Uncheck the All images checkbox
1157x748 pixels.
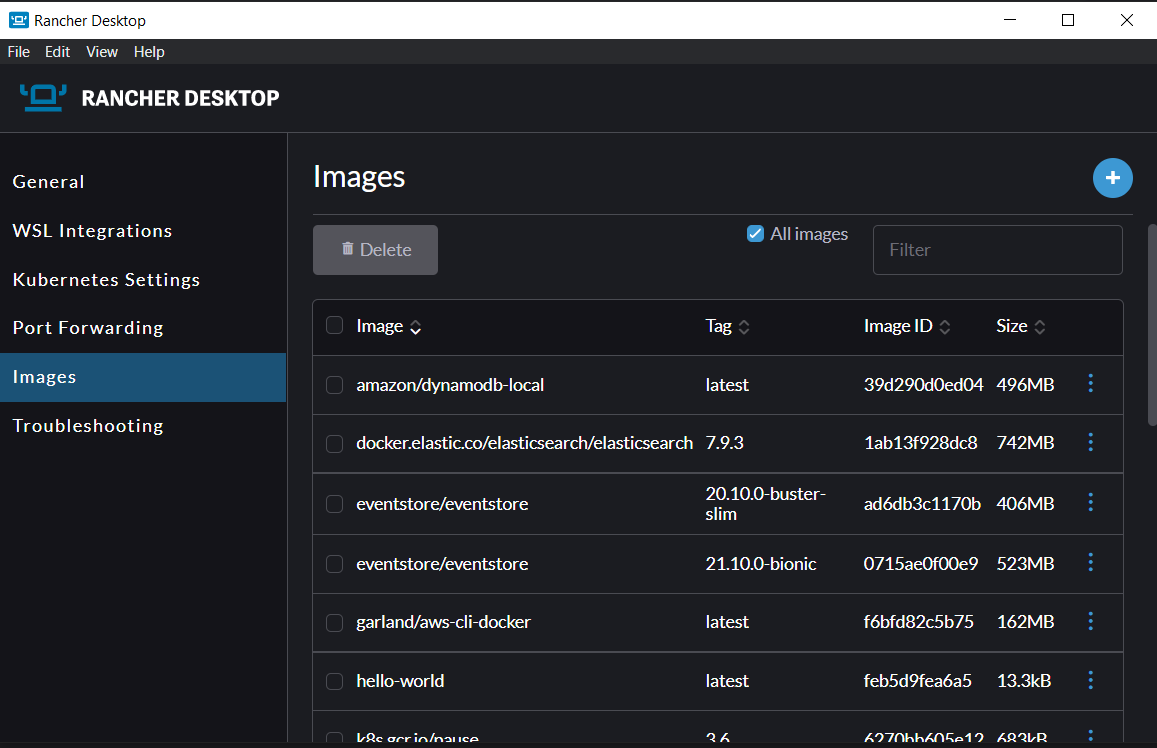pyautogui.click(x=754, y=233)
